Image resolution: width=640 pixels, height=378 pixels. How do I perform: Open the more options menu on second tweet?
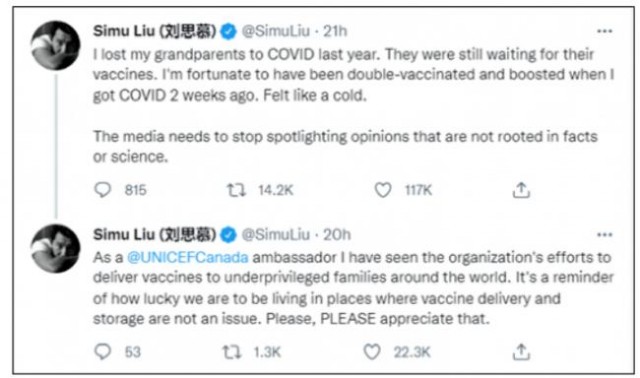[604, 235]
